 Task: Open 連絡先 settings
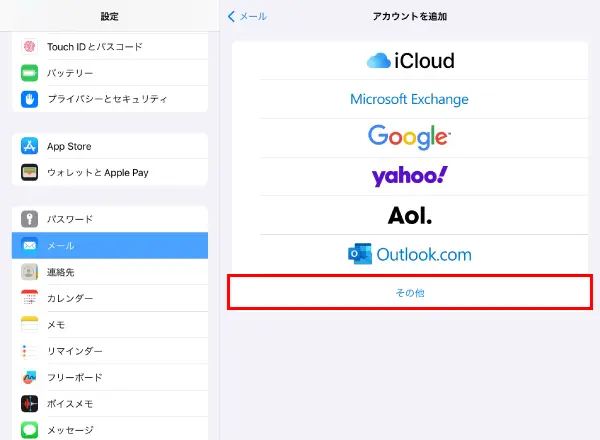click(110, 272)
